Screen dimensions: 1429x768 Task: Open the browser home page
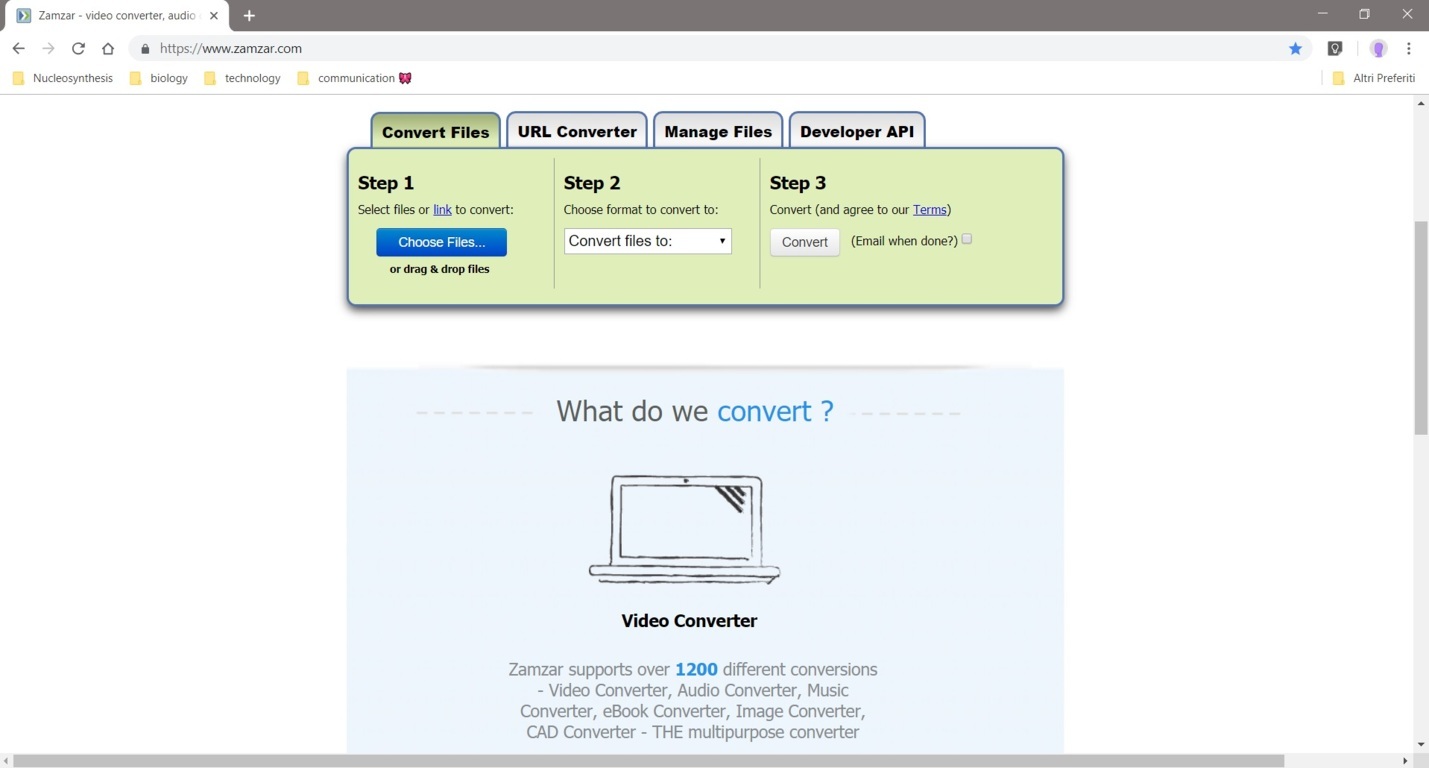point(108,48)
